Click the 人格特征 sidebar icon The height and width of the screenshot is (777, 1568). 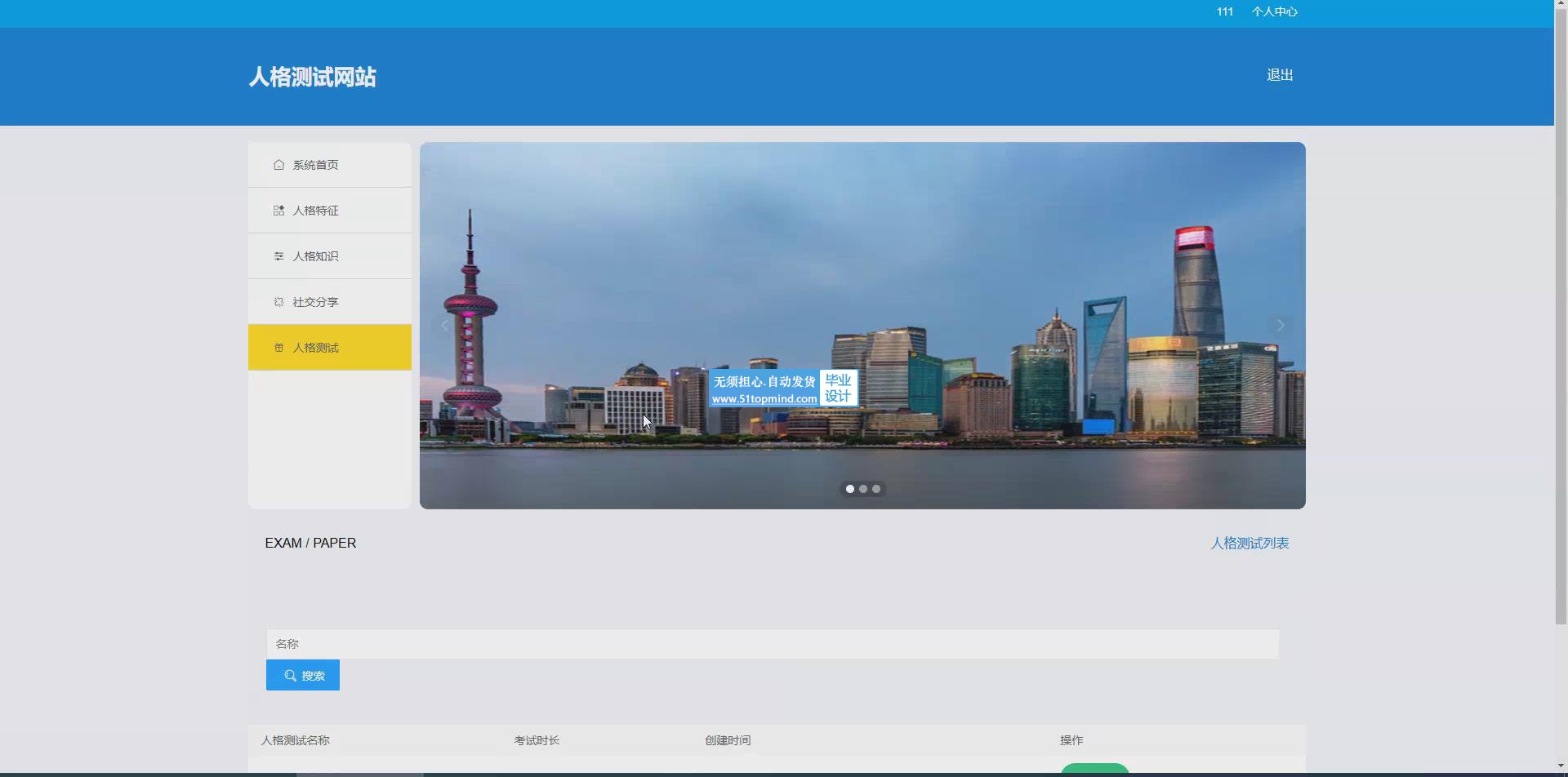(278, 211)
